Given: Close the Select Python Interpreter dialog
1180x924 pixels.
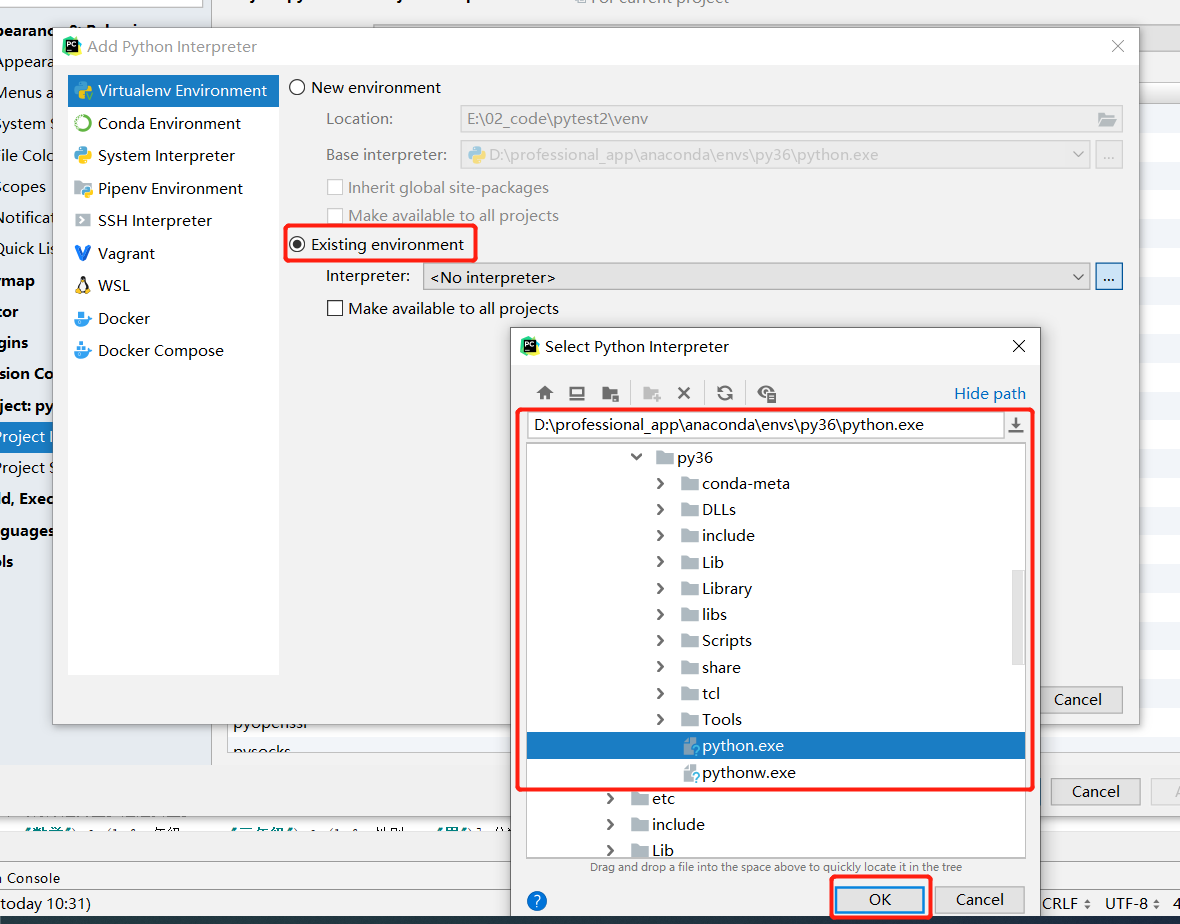Looking at the screenshot, I should pos(1019,346).
